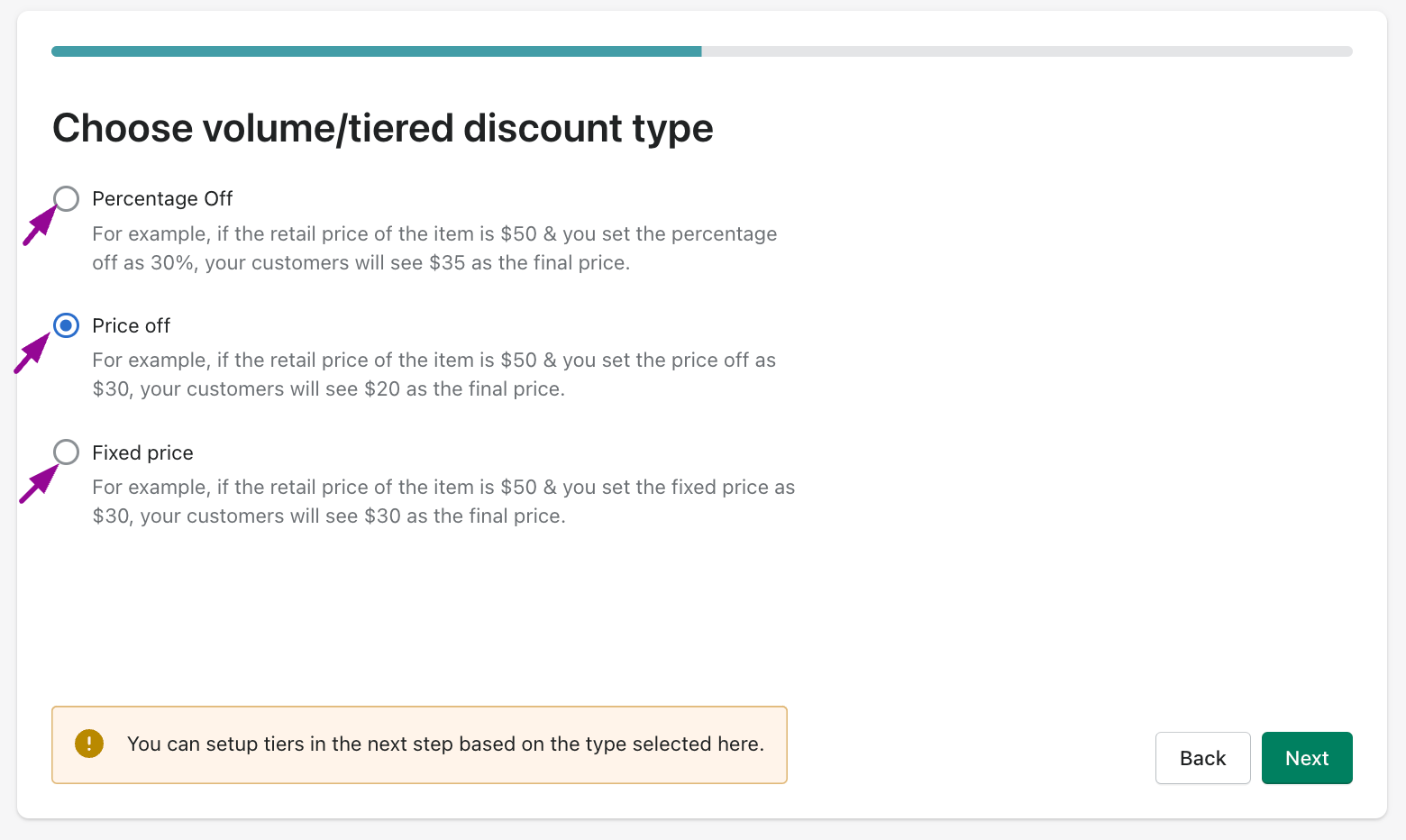Choose the Price off radio option

pos(66,325)
